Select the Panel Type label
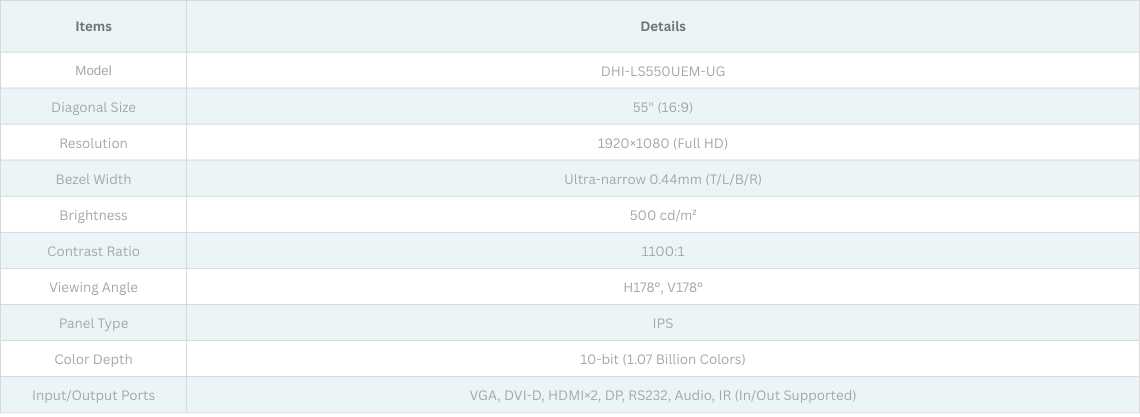The image size is (1140, 417). coord(93,323)
